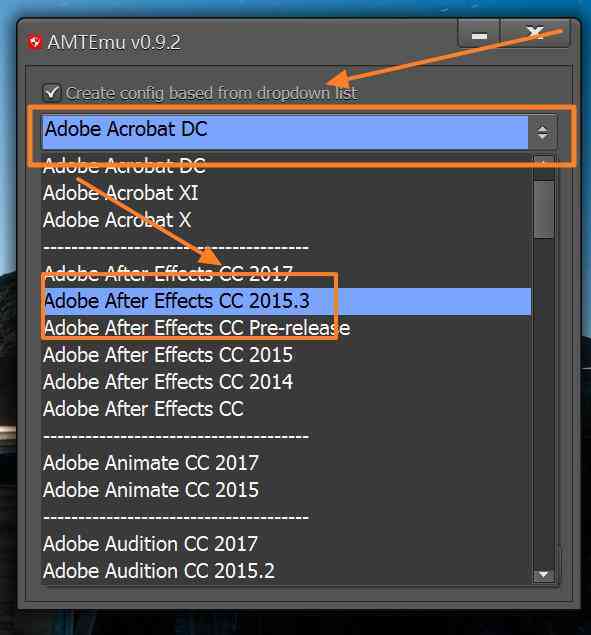This screenshot has height=635, width=591.
Task: Choose plain Adobe After Effects CC entry
Action: point(286,409)
